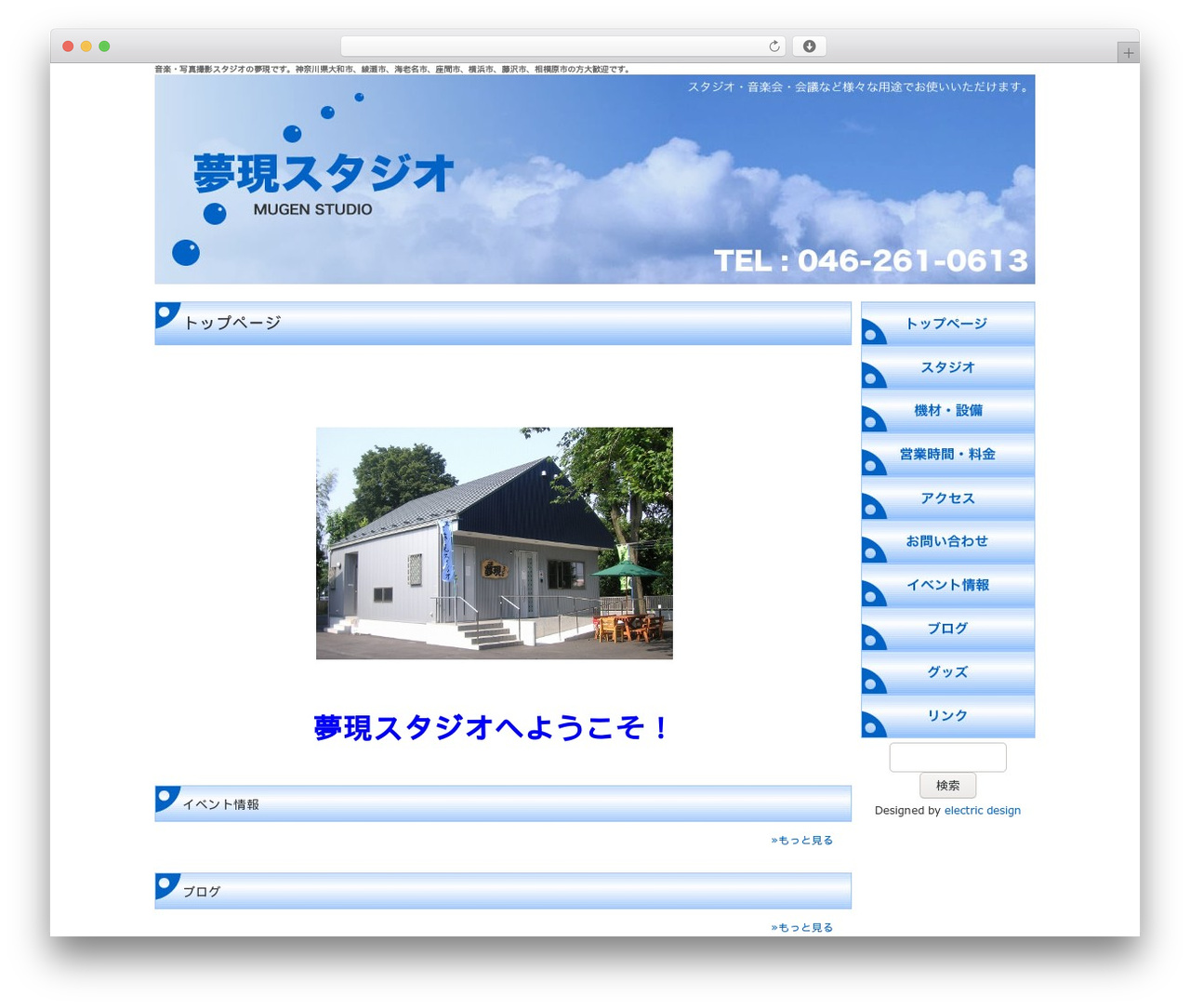Open リンク sidebar menu item
This screenshot has height=1008, width=1190.
(x=947, y=716)
